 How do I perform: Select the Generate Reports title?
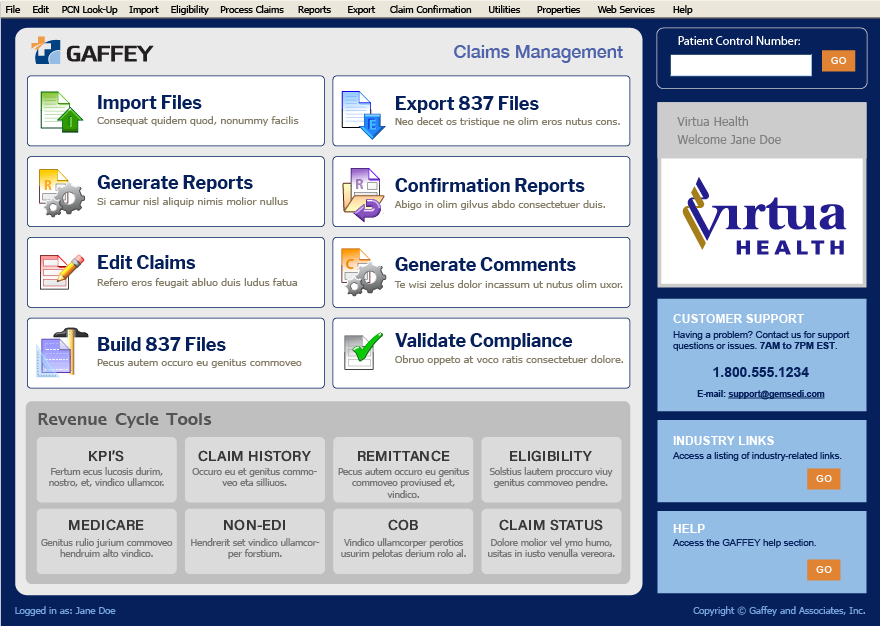pos(175,182)
